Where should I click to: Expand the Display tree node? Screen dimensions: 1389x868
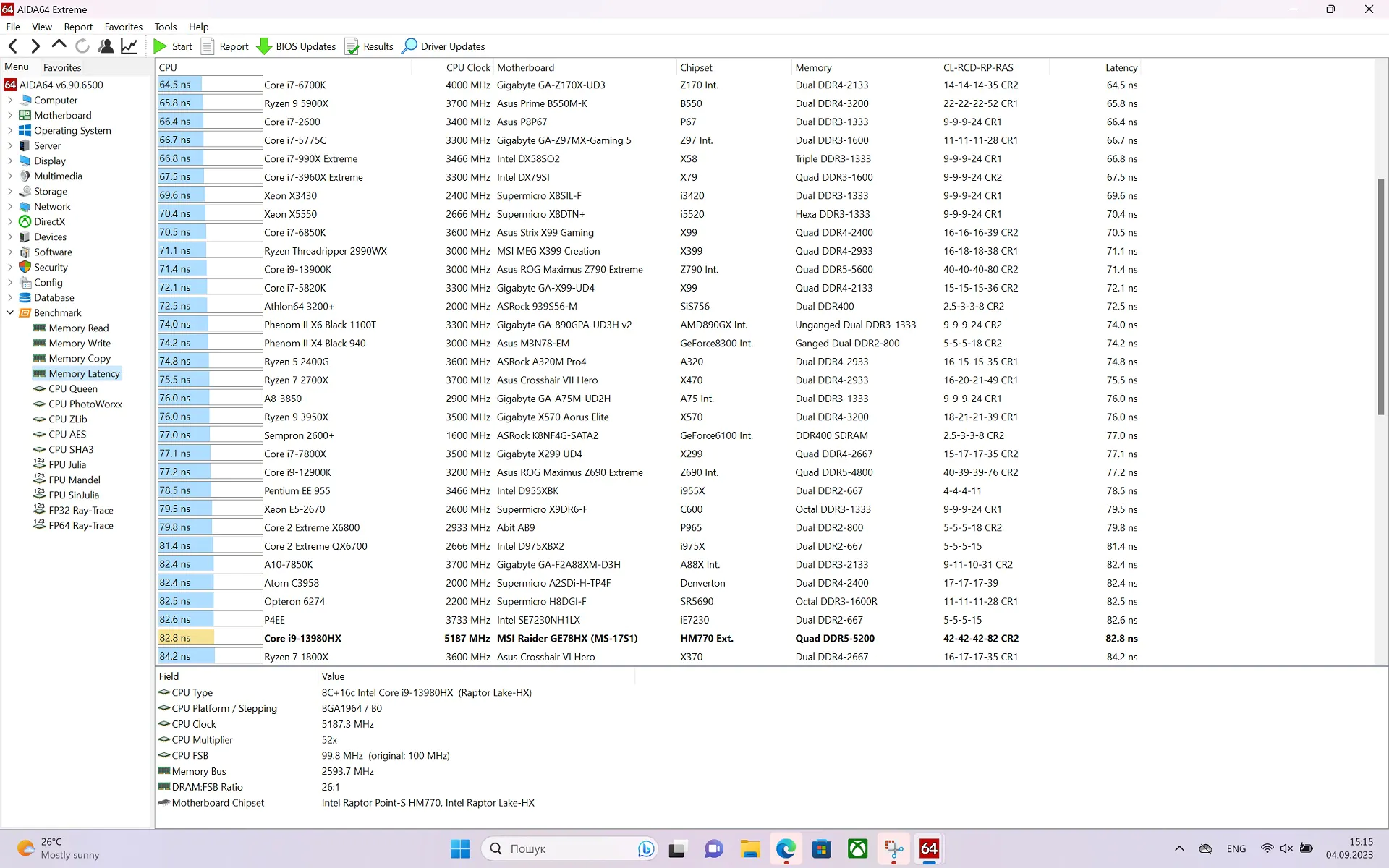point(10,161)
